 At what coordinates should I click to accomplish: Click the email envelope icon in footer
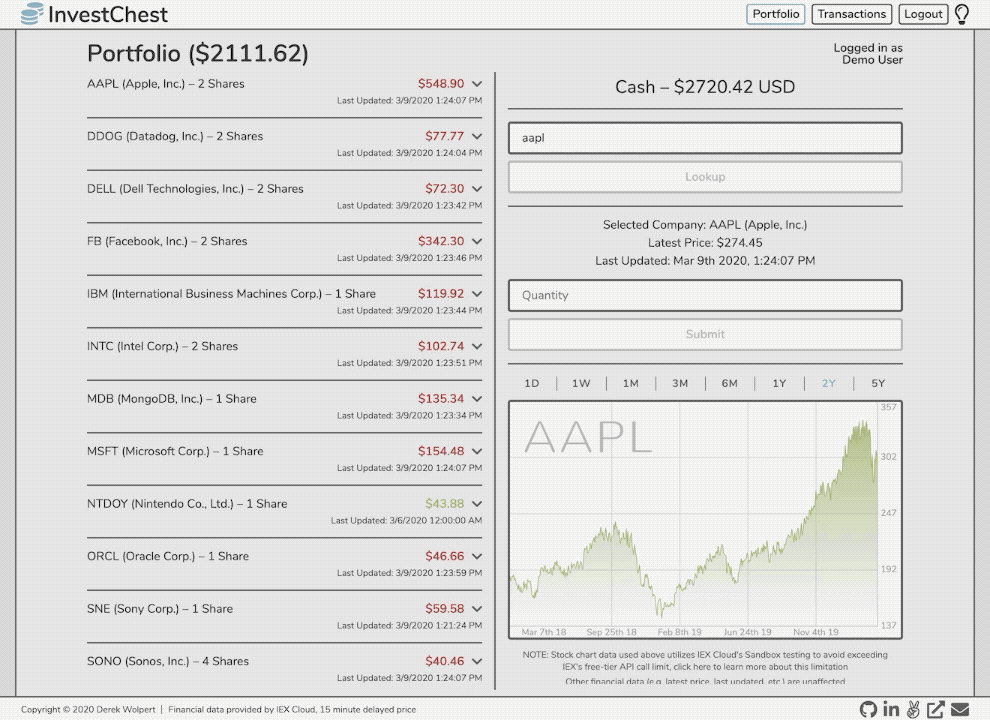click(x=960, y=709)
